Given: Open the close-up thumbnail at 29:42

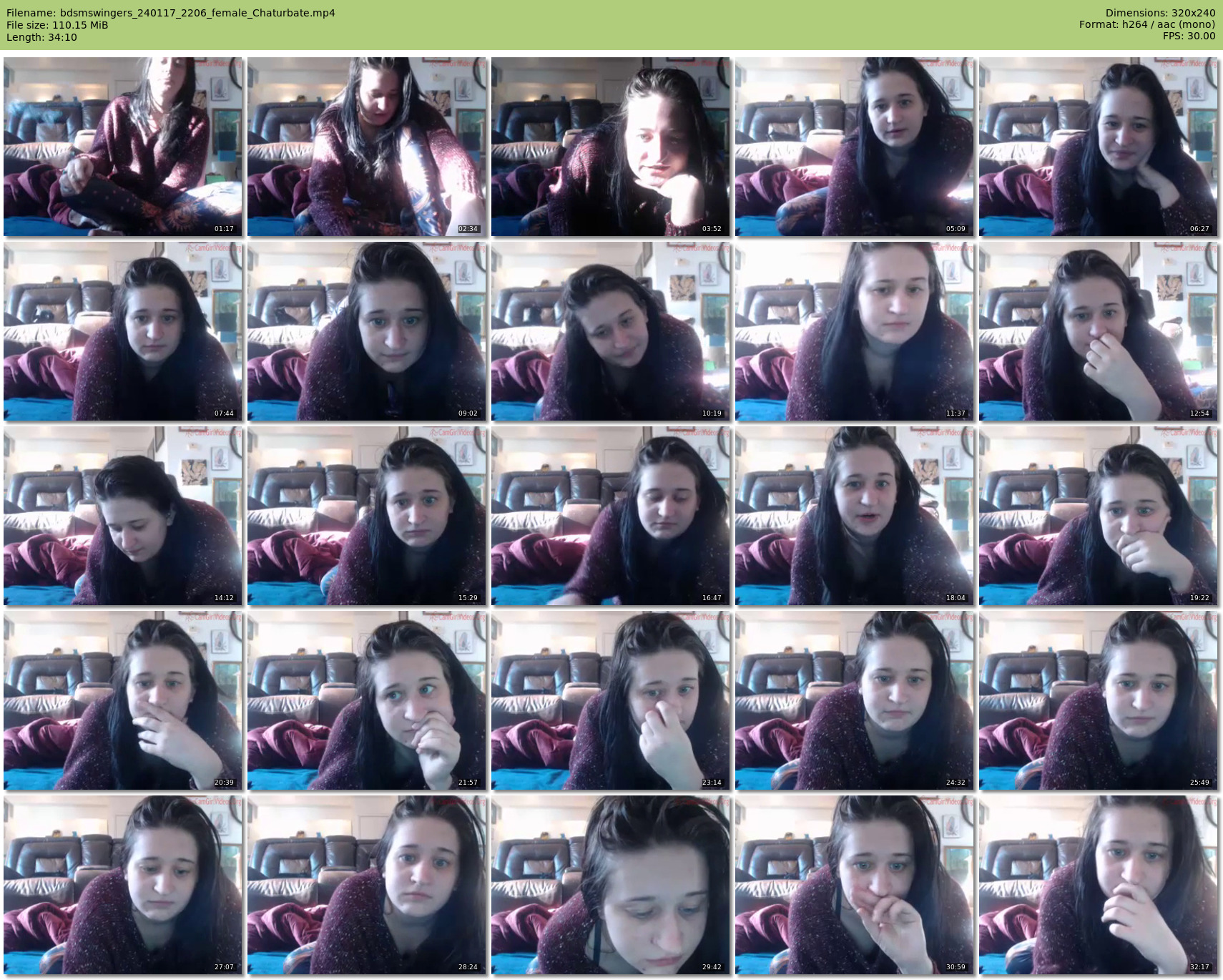Looking at the screenshot, I should pos(611,885).
